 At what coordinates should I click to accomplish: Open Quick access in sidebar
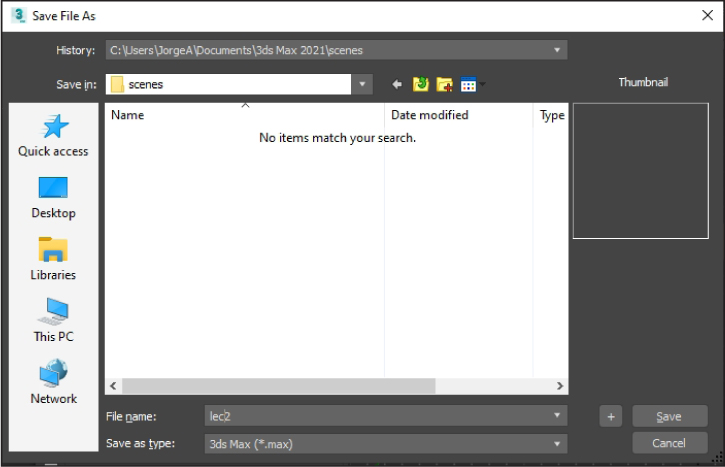tap(53, 136)
